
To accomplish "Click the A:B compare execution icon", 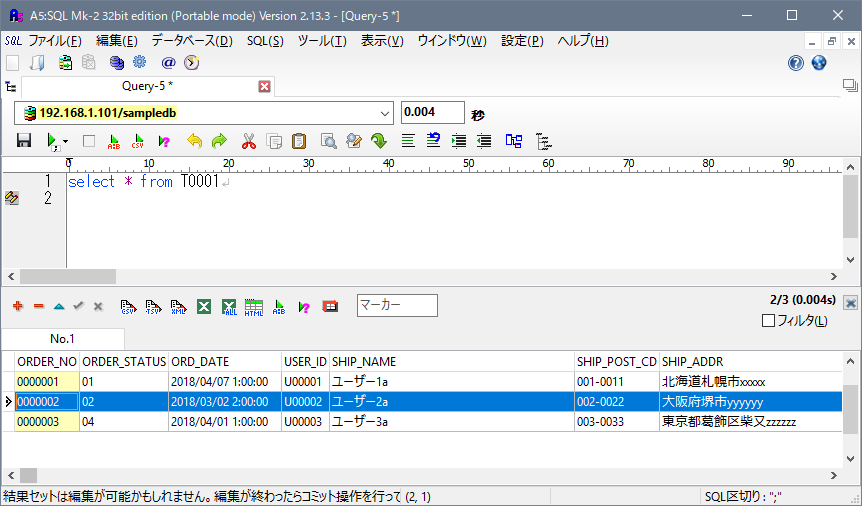I will click(x=114, y=141).
